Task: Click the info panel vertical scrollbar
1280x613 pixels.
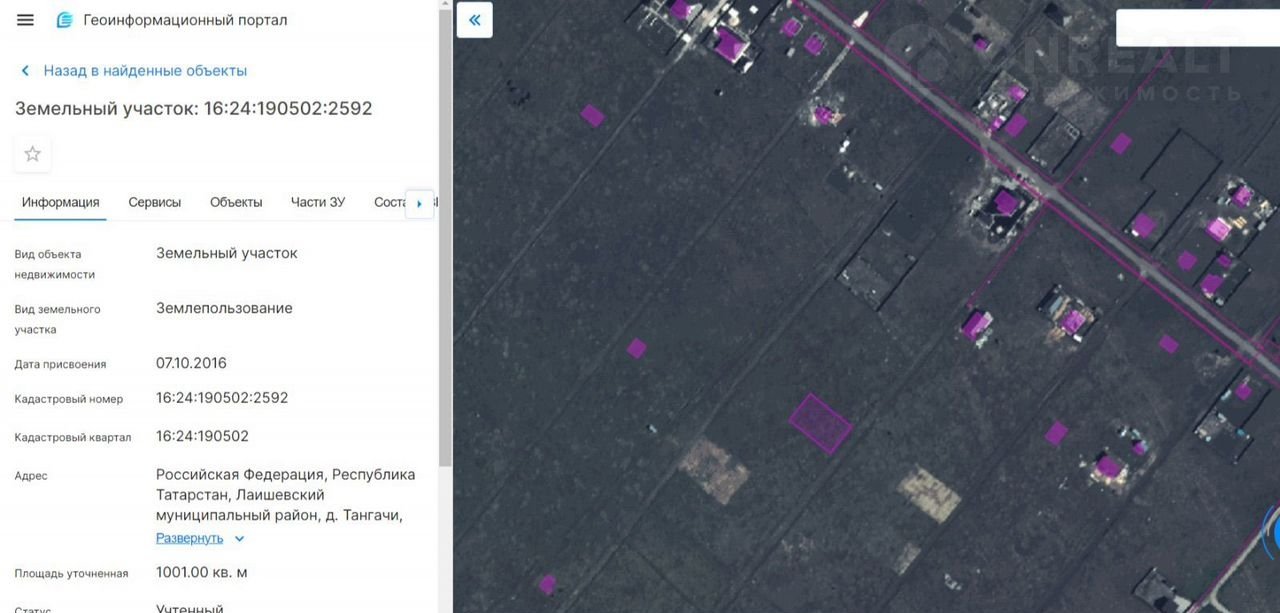Action: pyautogui.click(x=445, y=300)
